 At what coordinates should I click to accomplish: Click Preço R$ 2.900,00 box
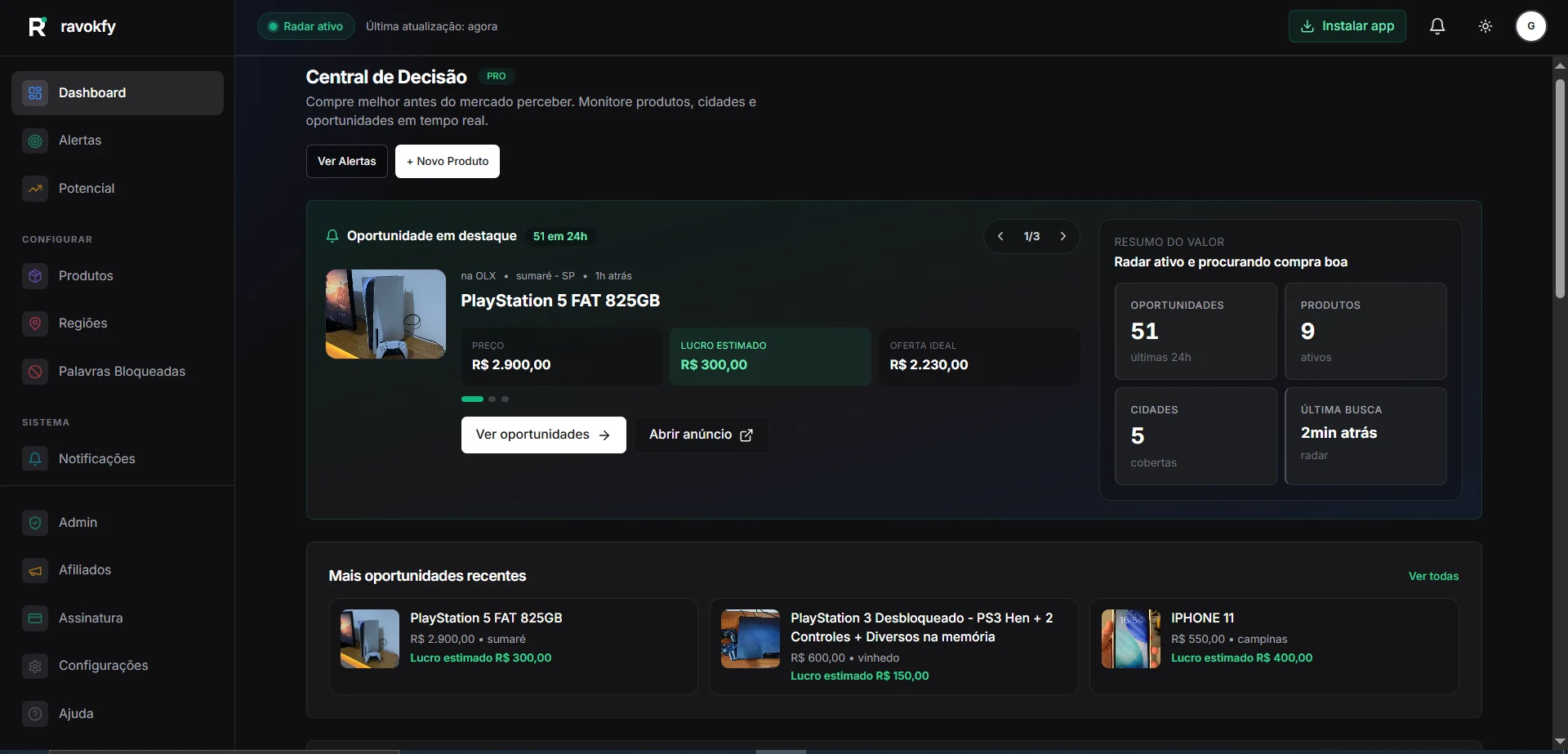click(x=562, y=357)
